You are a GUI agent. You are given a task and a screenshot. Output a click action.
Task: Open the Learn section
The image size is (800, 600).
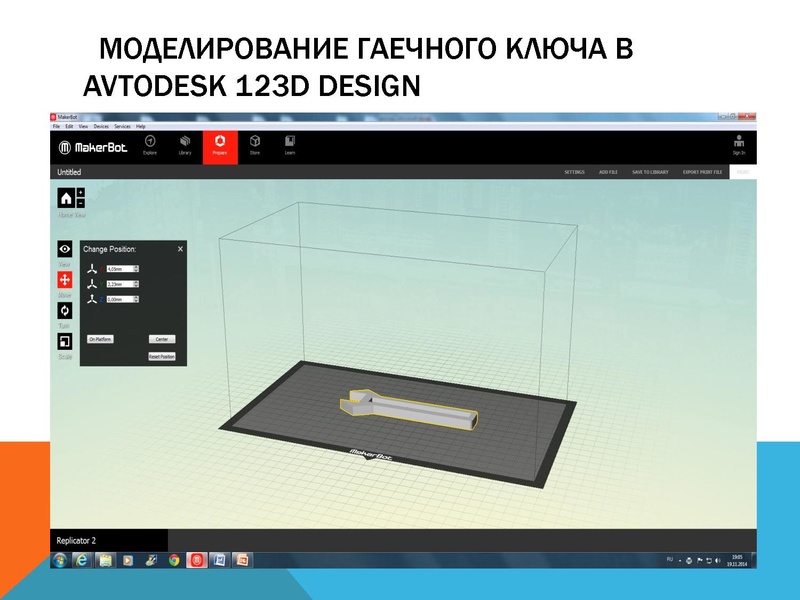click(288, 146)
